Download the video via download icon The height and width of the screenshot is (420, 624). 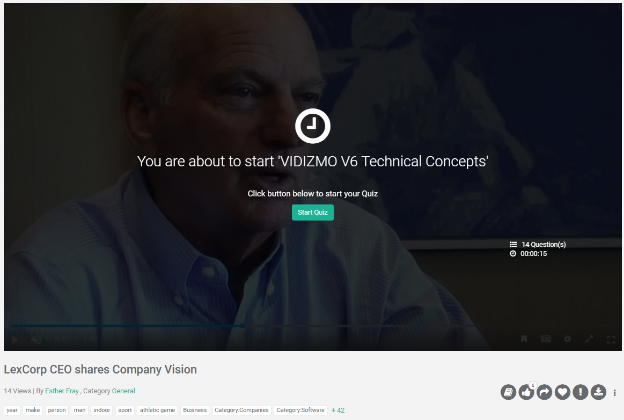598,392
